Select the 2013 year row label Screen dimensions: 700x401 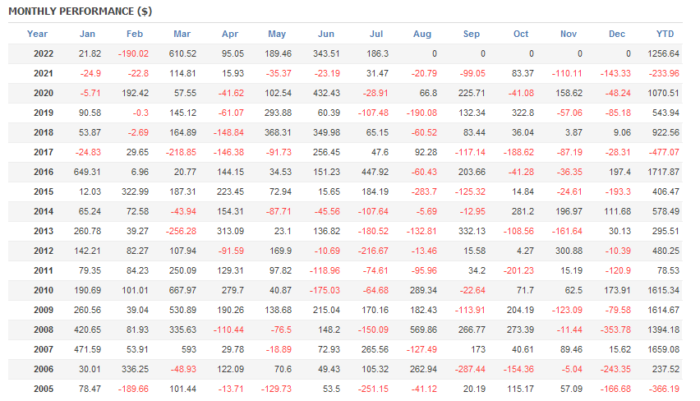point(43,231)
